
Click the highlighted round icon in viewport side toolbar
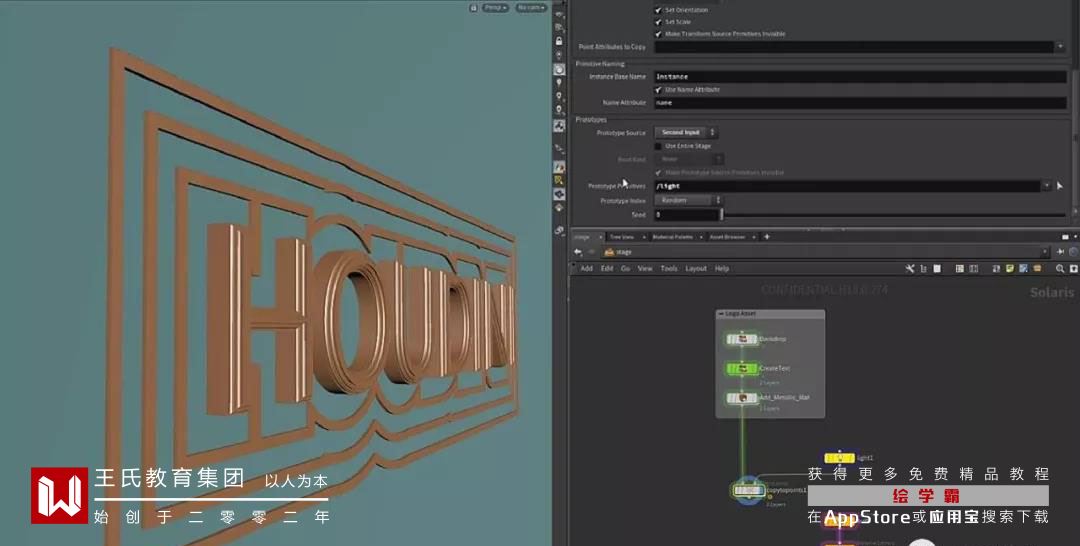click(x=559, y=69)
